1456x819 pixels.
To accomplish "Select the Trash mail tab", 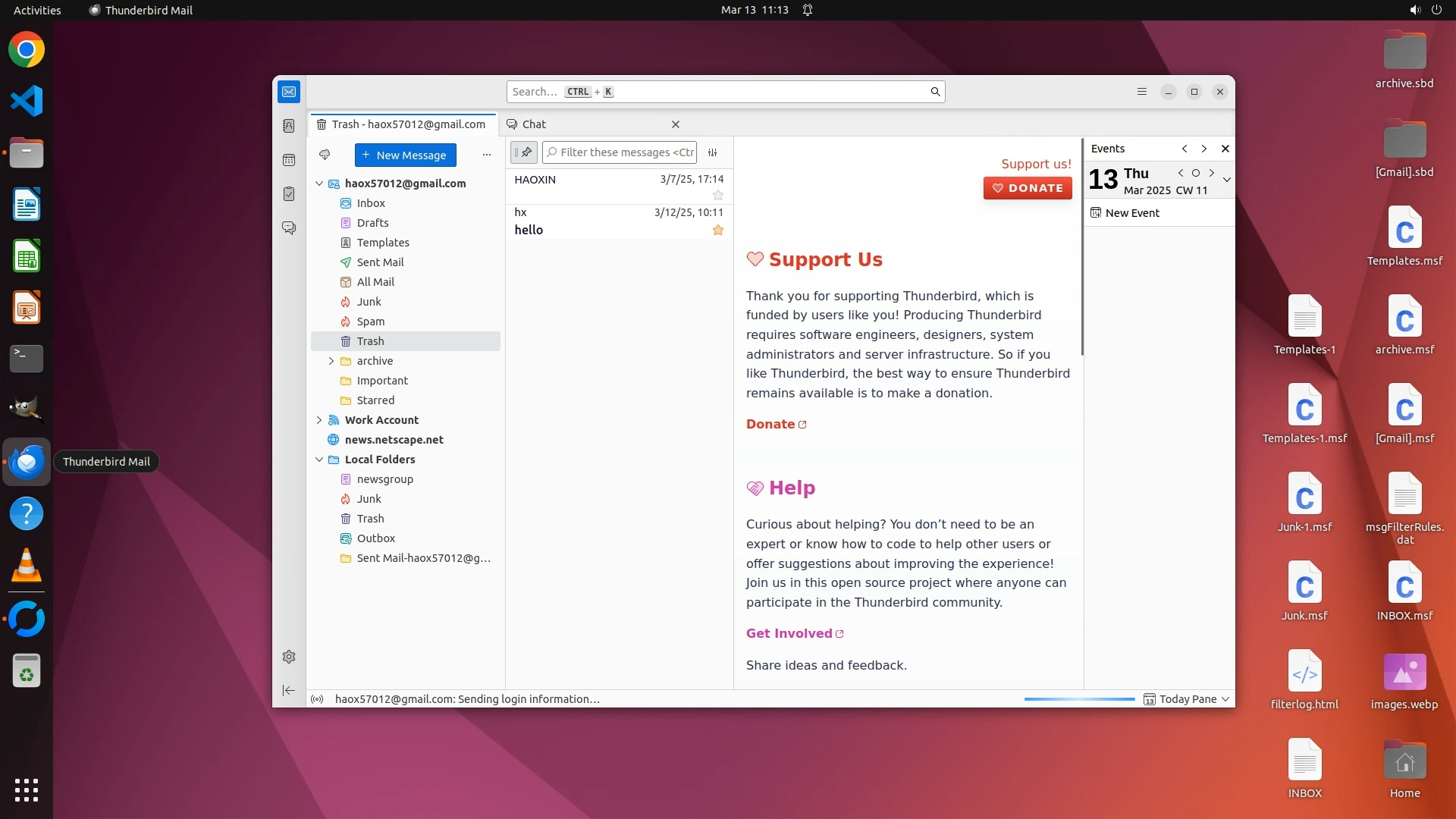I will [402, 124].
